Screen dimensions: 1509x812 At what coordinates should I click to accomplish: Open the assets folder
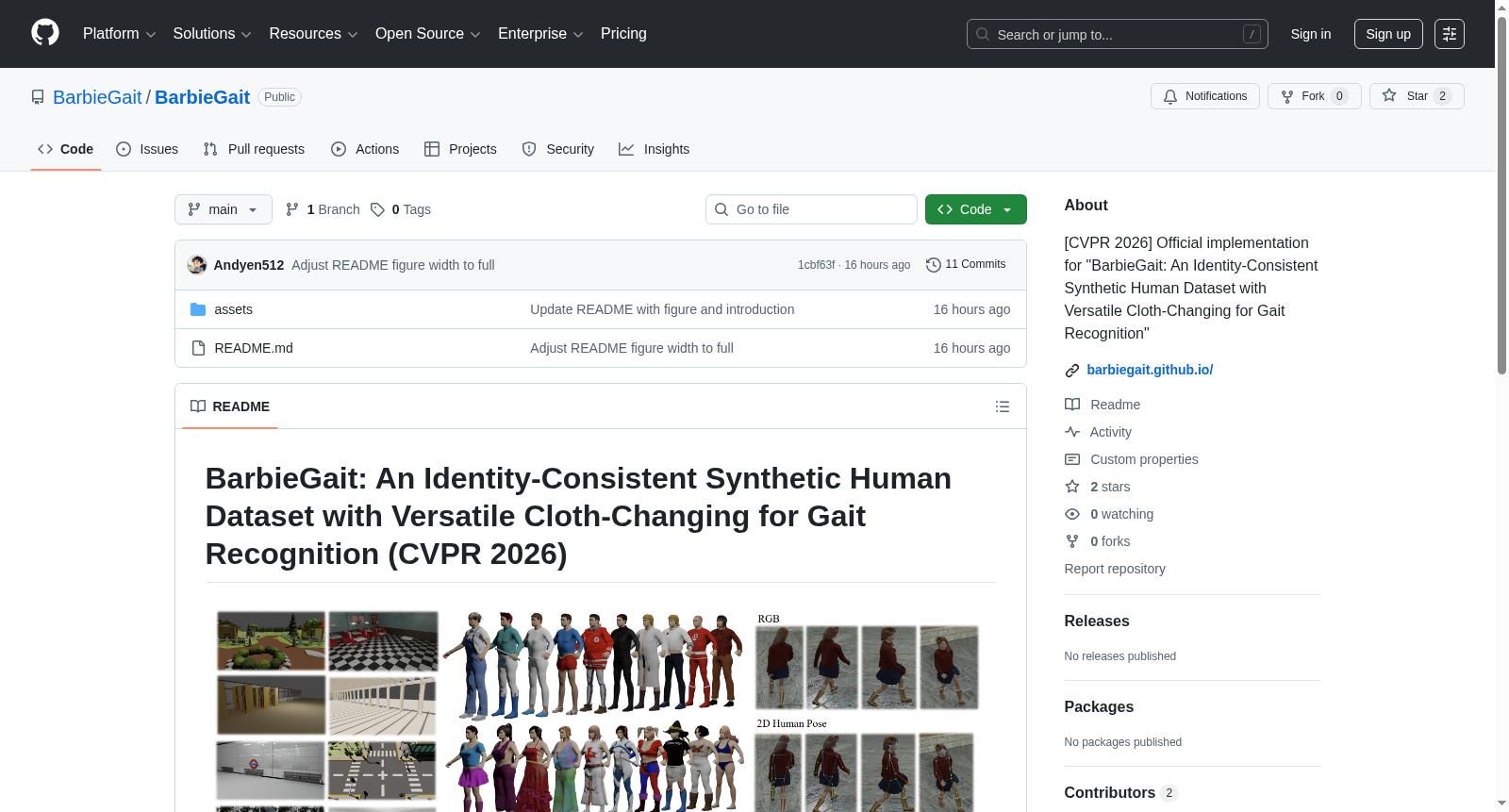[233, 309]
